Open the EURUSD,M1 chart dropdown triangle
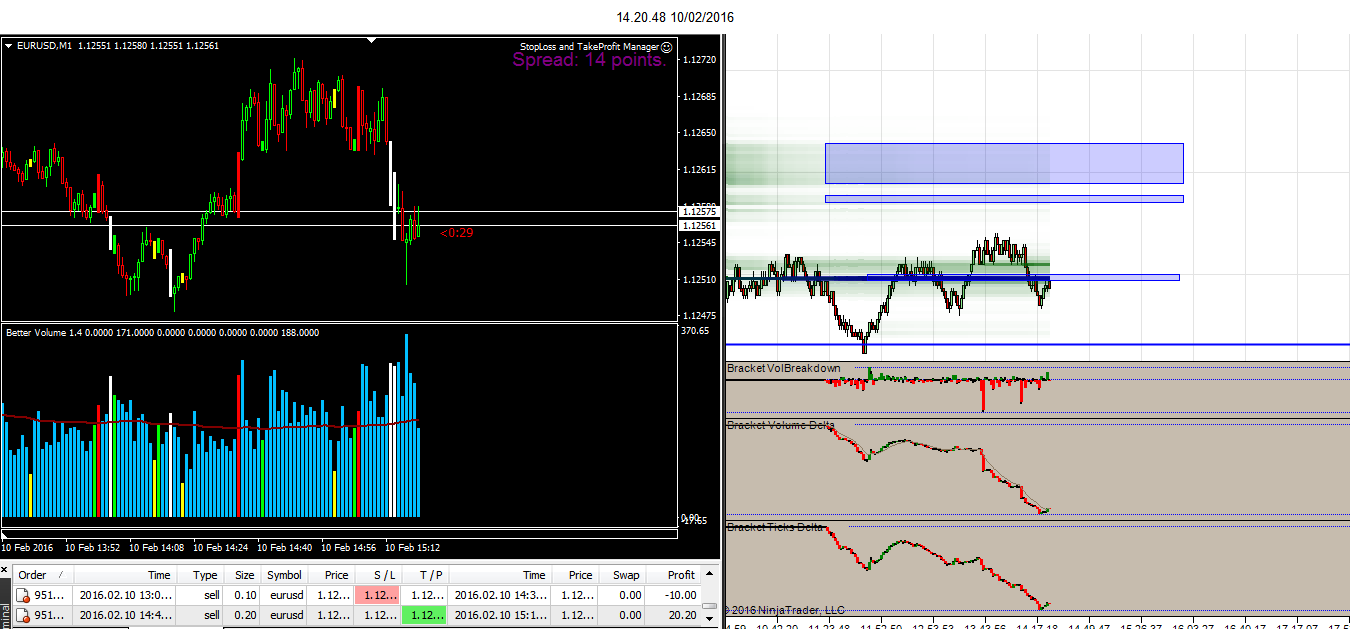The height and width of the screenshot is (629, 1350). 9,45
